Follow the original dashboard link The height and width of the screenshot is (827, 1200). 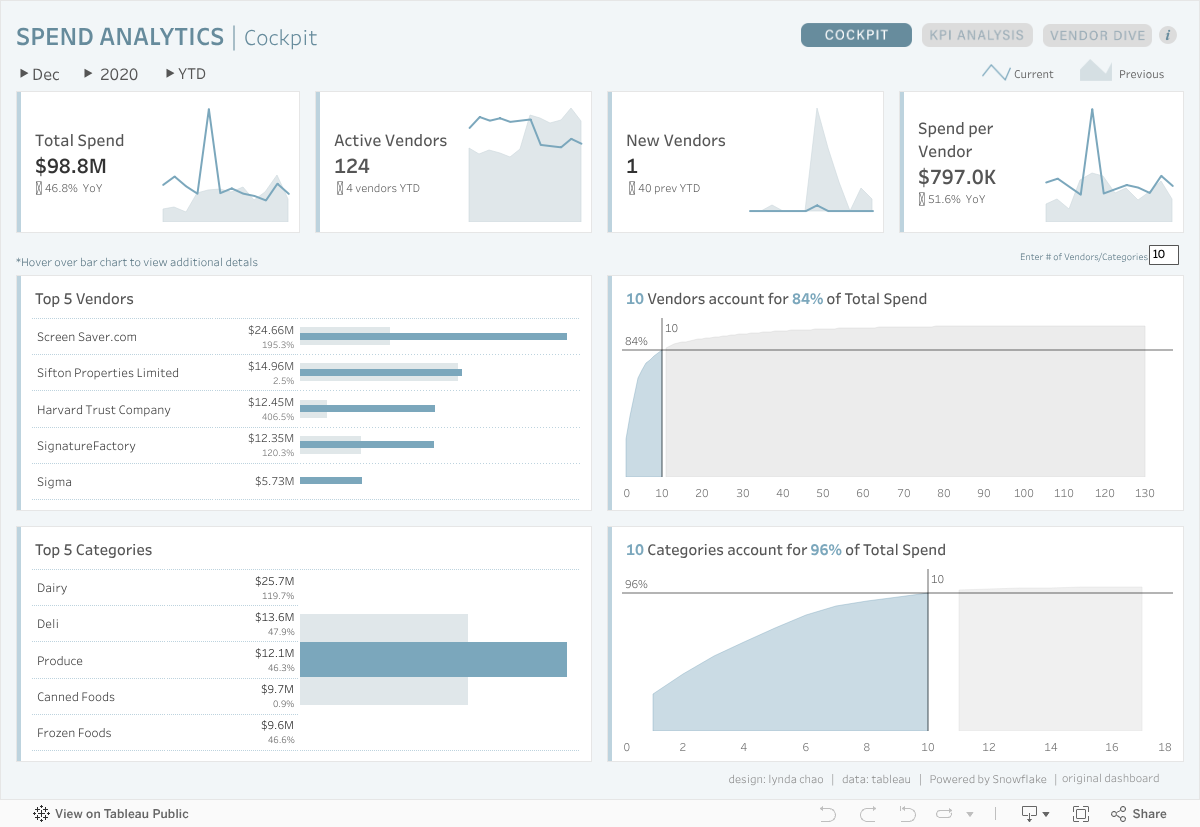coord(1110,777)
